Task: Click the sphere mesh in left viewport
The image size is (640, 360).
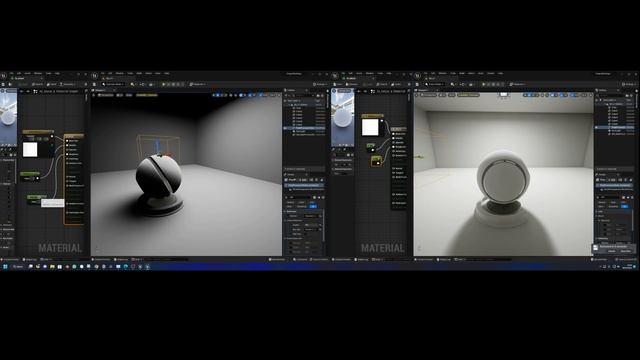Action: coord(158,176)
